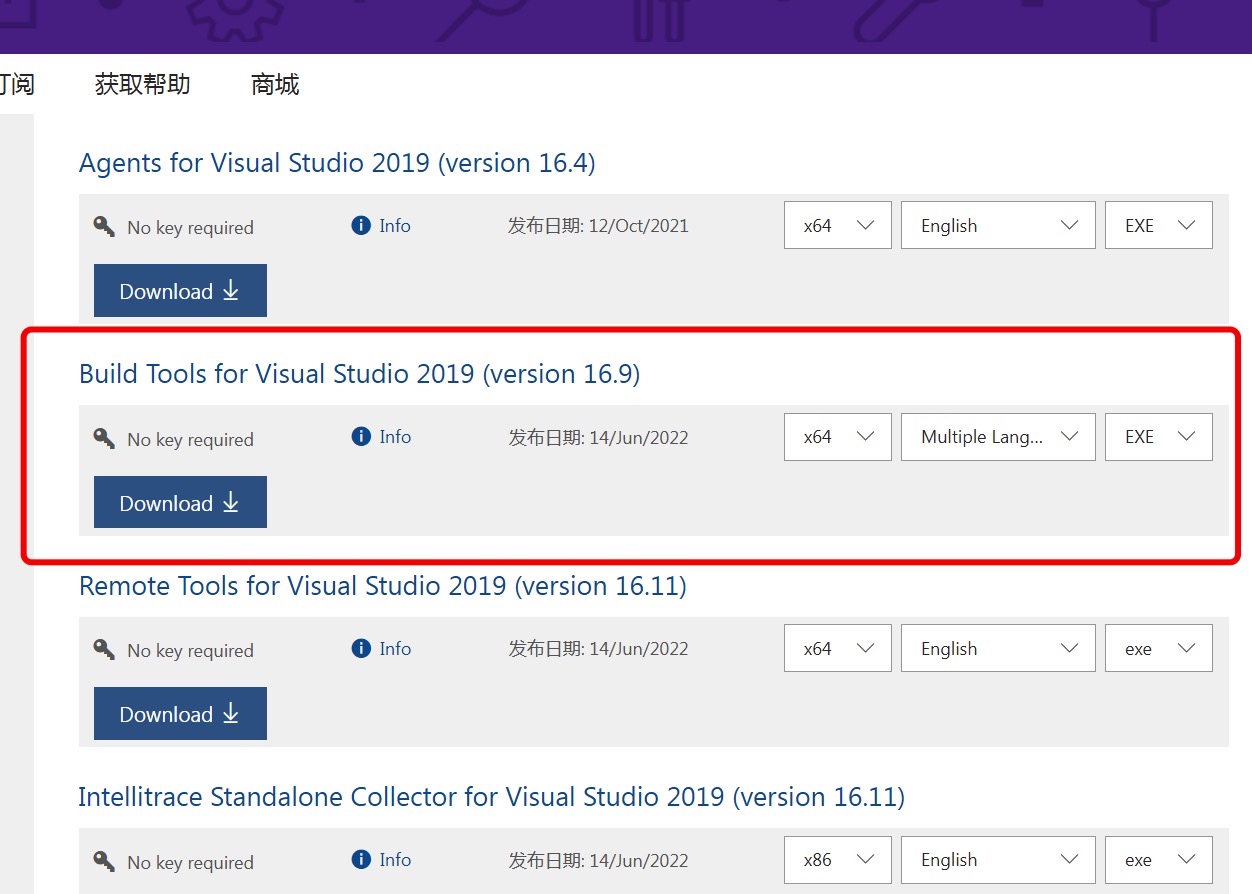
Task: Download Build Tools for Visual Studio 2019
Action: (x=180, y=502)
